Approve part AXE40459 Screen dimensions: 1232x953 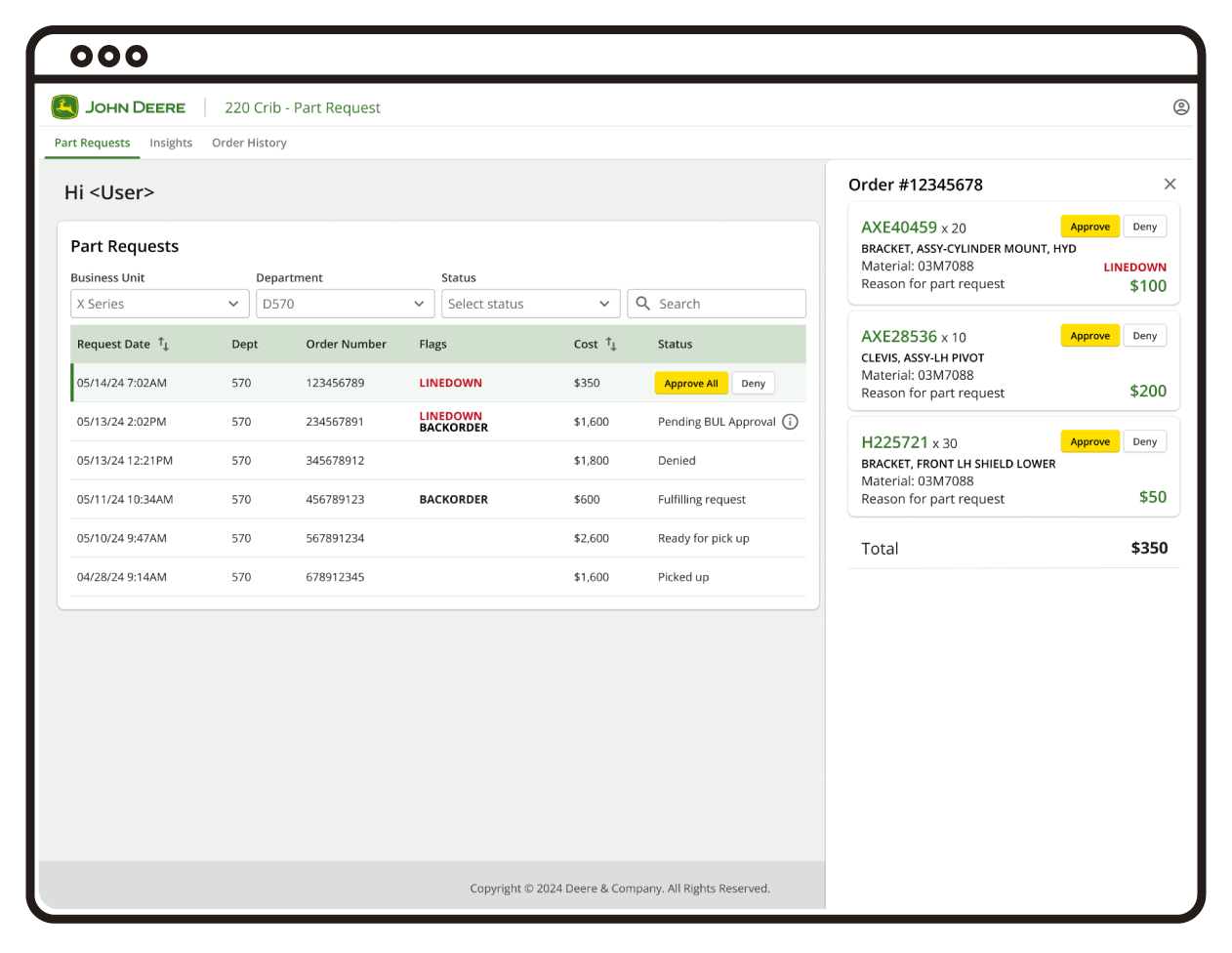1089,227
